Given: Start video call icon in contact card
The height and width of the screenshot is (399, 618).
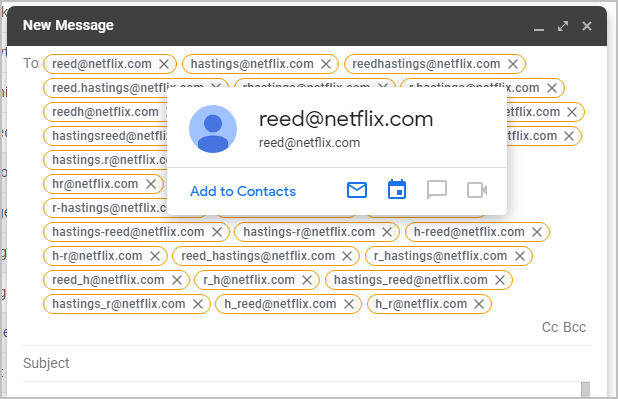Looking at the screenshot, I should (x=477, y=190).
